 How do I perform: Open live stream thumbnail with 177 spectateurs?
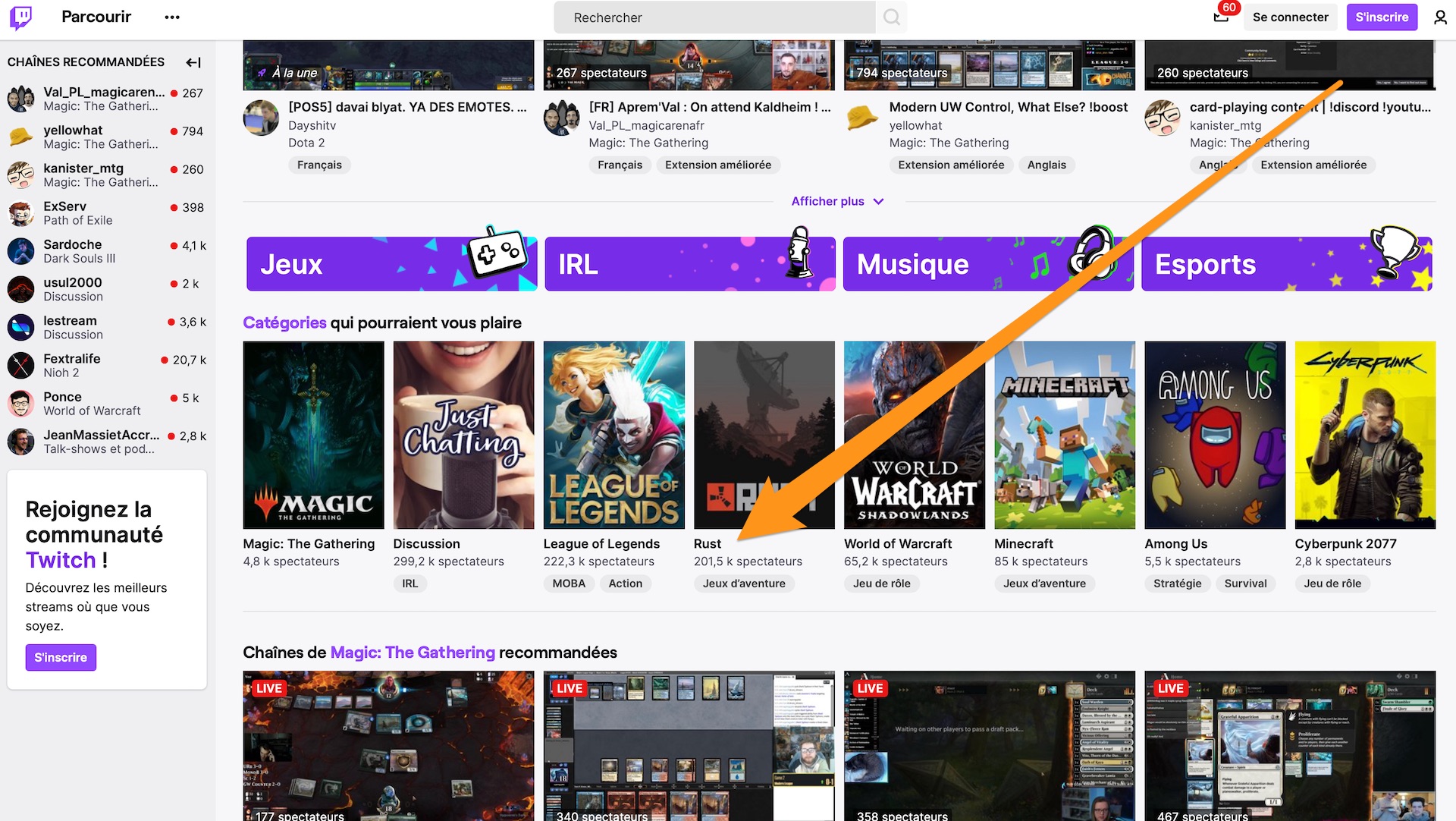tap(388, 746)
